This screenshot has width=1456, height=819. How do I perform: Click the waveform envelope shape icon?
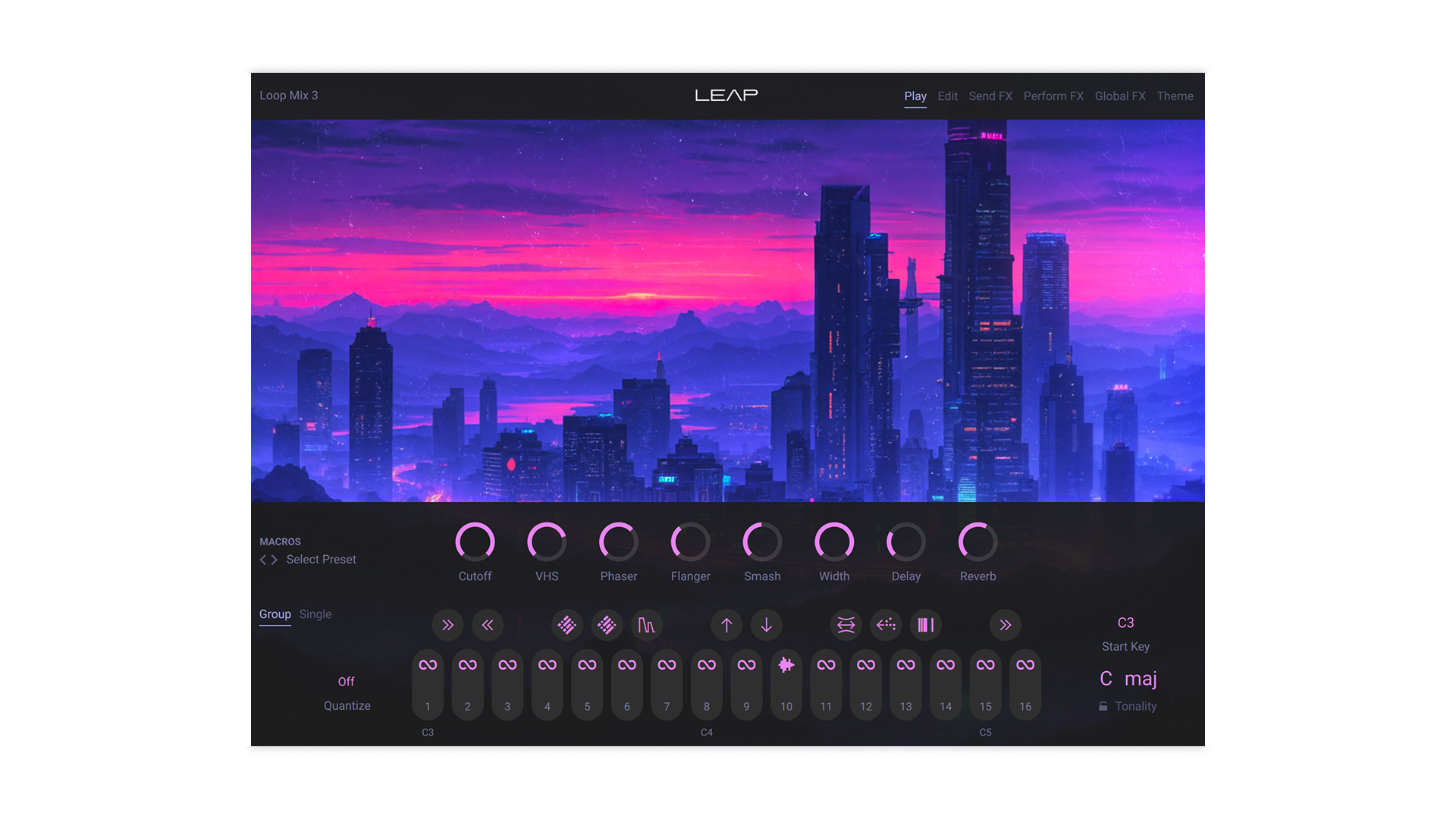[x=647, y=625]
